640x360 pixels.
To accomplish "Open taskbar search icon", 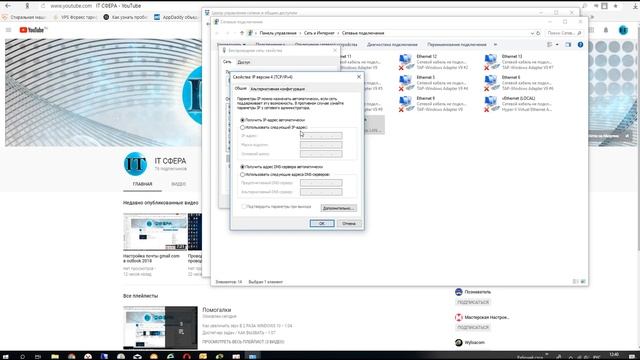I will tap(22, 356).
